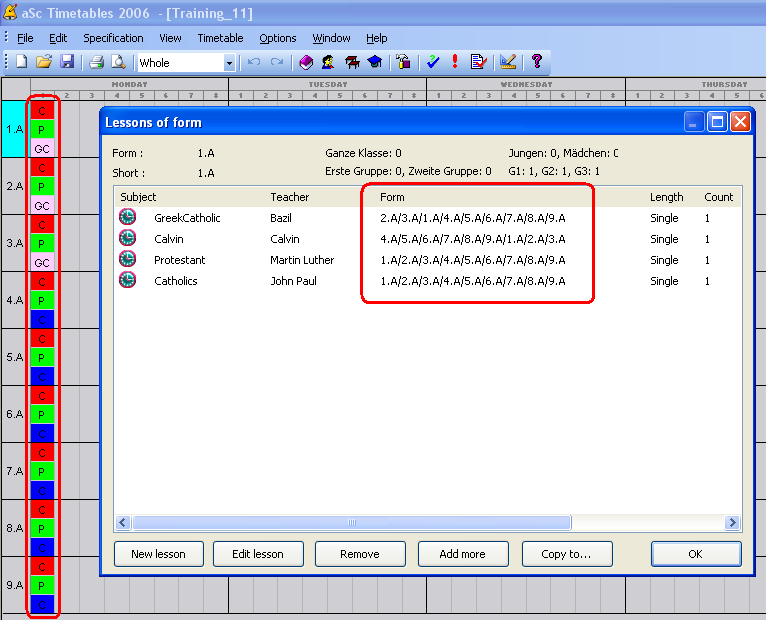Open teachers icon in toolbar

click(x=328, y=62)
